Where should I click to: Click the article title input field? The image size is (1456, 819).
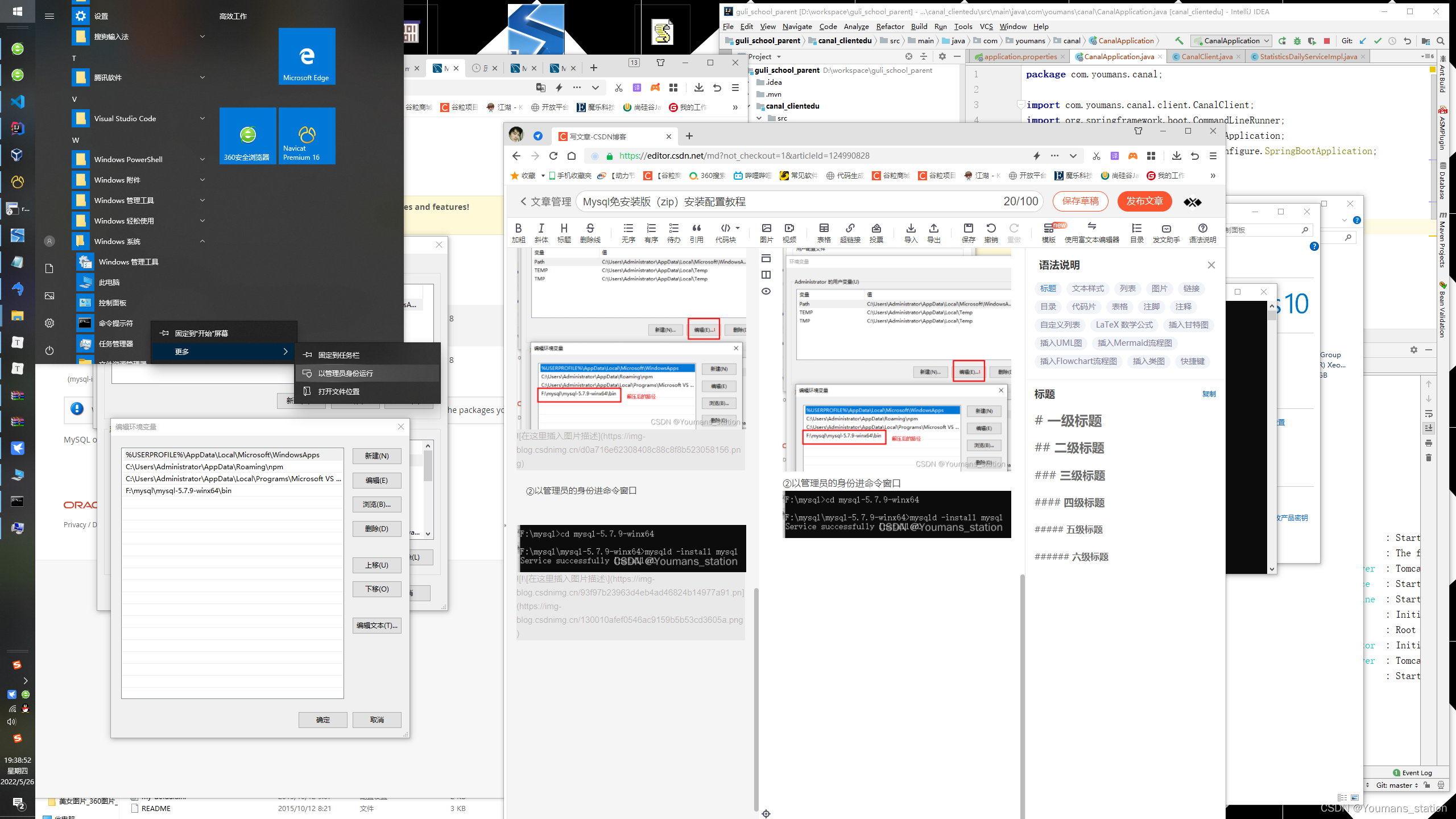(x=810, y=202)
